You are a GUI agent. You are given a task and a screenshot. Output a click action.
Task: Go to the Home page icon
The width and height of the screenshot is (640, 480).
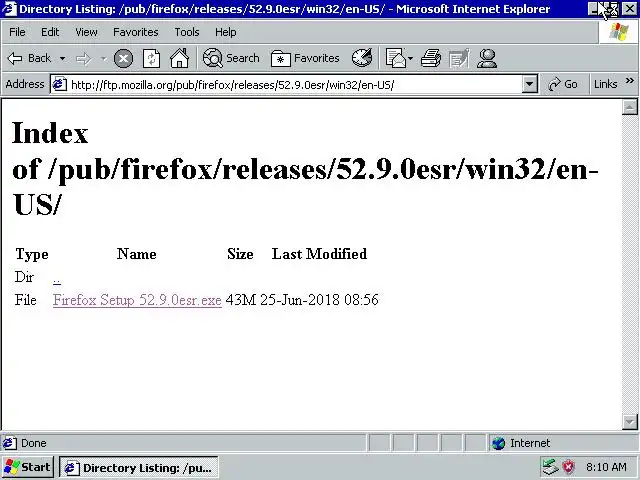(180, 58)
